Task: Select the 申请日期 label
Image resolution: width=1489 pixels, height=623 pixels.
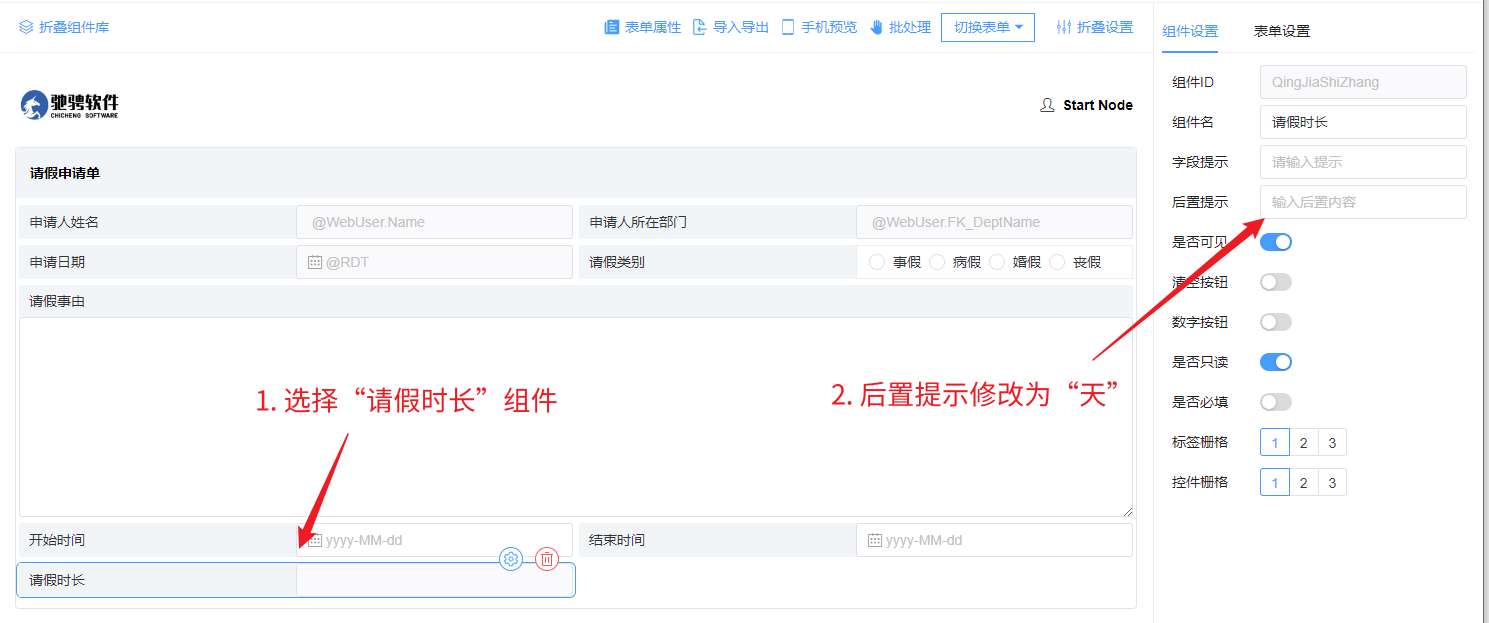Action: [57, 262]
